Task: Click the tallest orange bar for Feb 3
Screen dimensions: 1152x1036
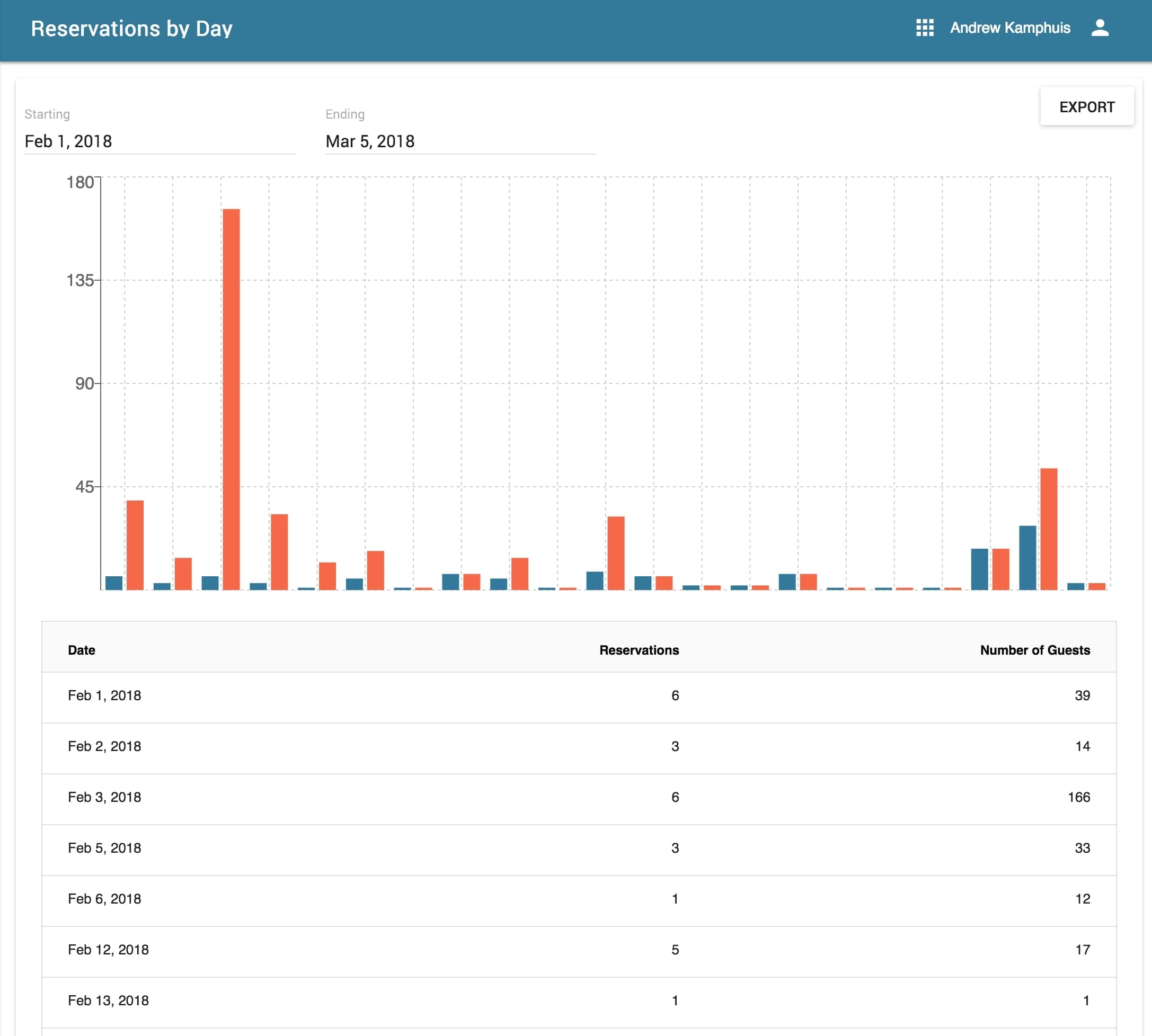Action: tap(231, 398)
